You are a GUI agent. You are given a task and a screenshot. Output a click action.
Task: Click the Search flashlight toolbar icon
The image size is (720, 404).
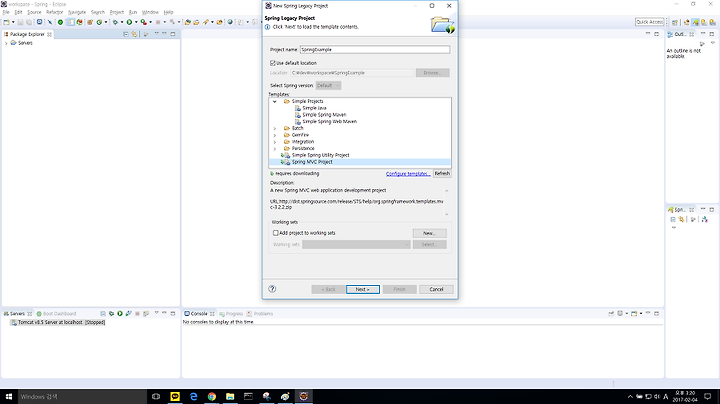pyautogui.click(x=206, y=22)
